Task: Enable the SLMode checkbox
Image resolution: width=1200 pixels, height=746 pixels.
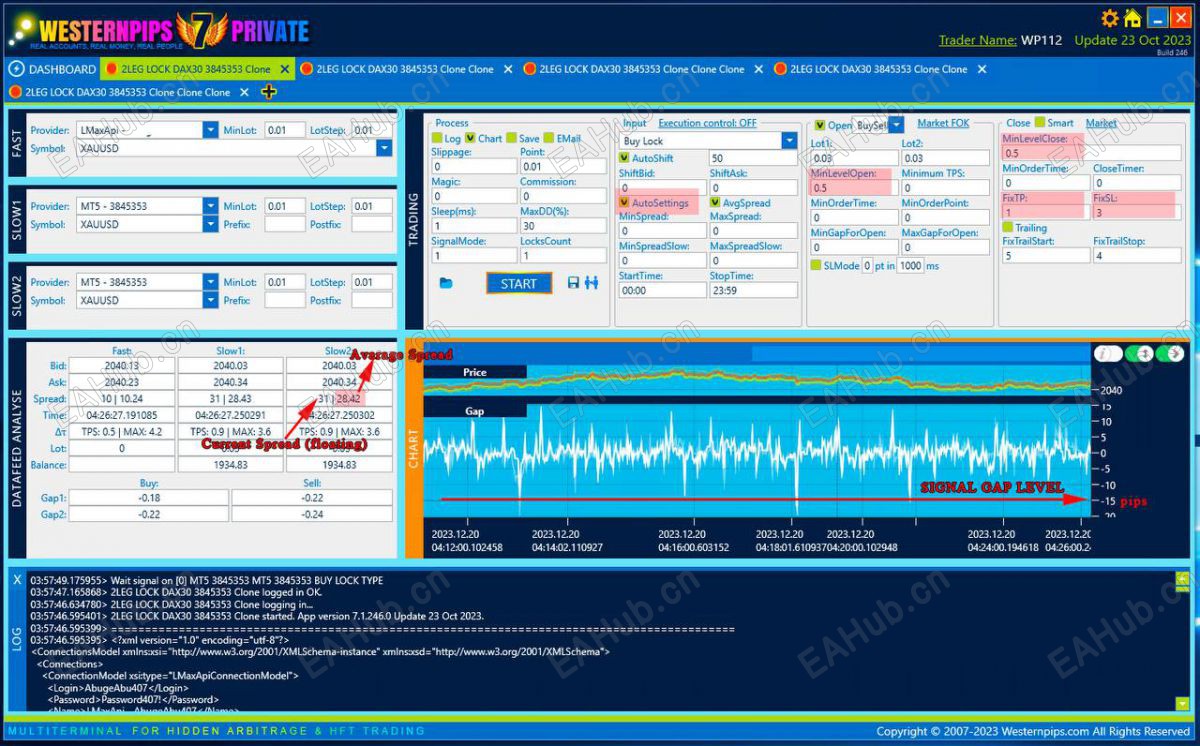Action: point(816,266)
